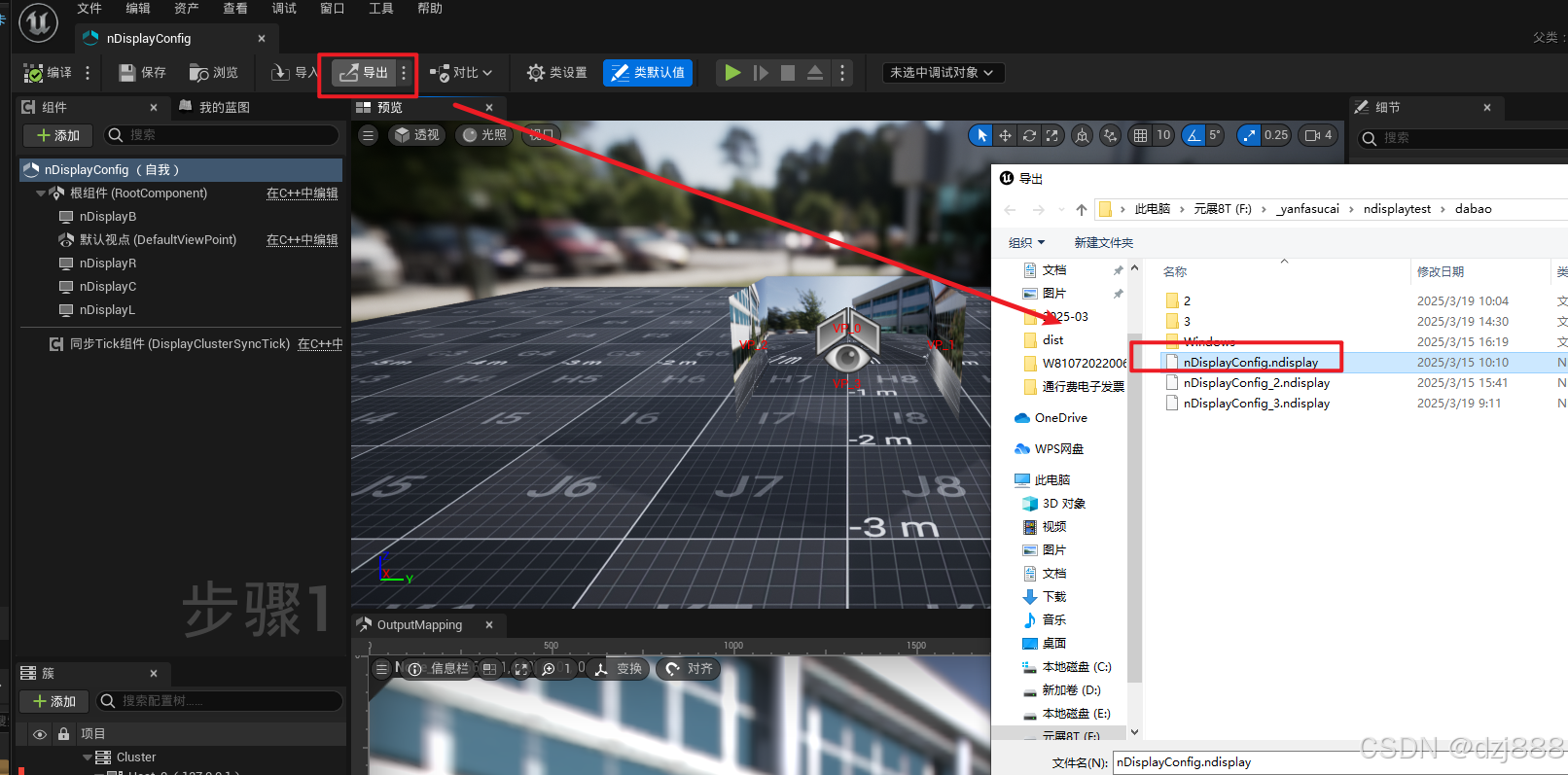1568x775 pixels.
Task: Toggle grid snapping in the viewport
Action: coord(1140,135)
